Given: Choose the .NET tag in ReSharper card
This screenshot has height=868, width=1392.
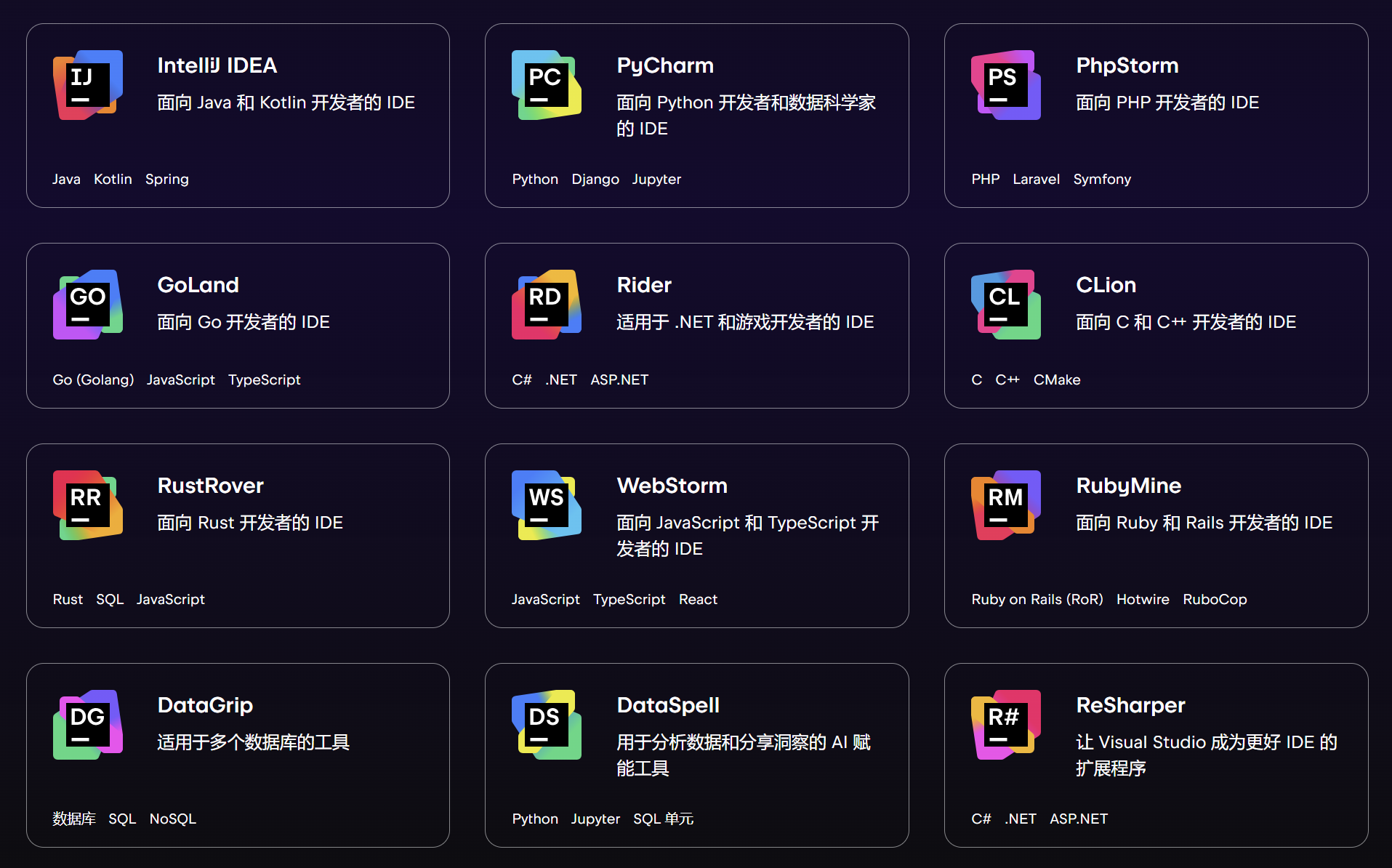Looking at the screenshot, I should [1021, 819].
